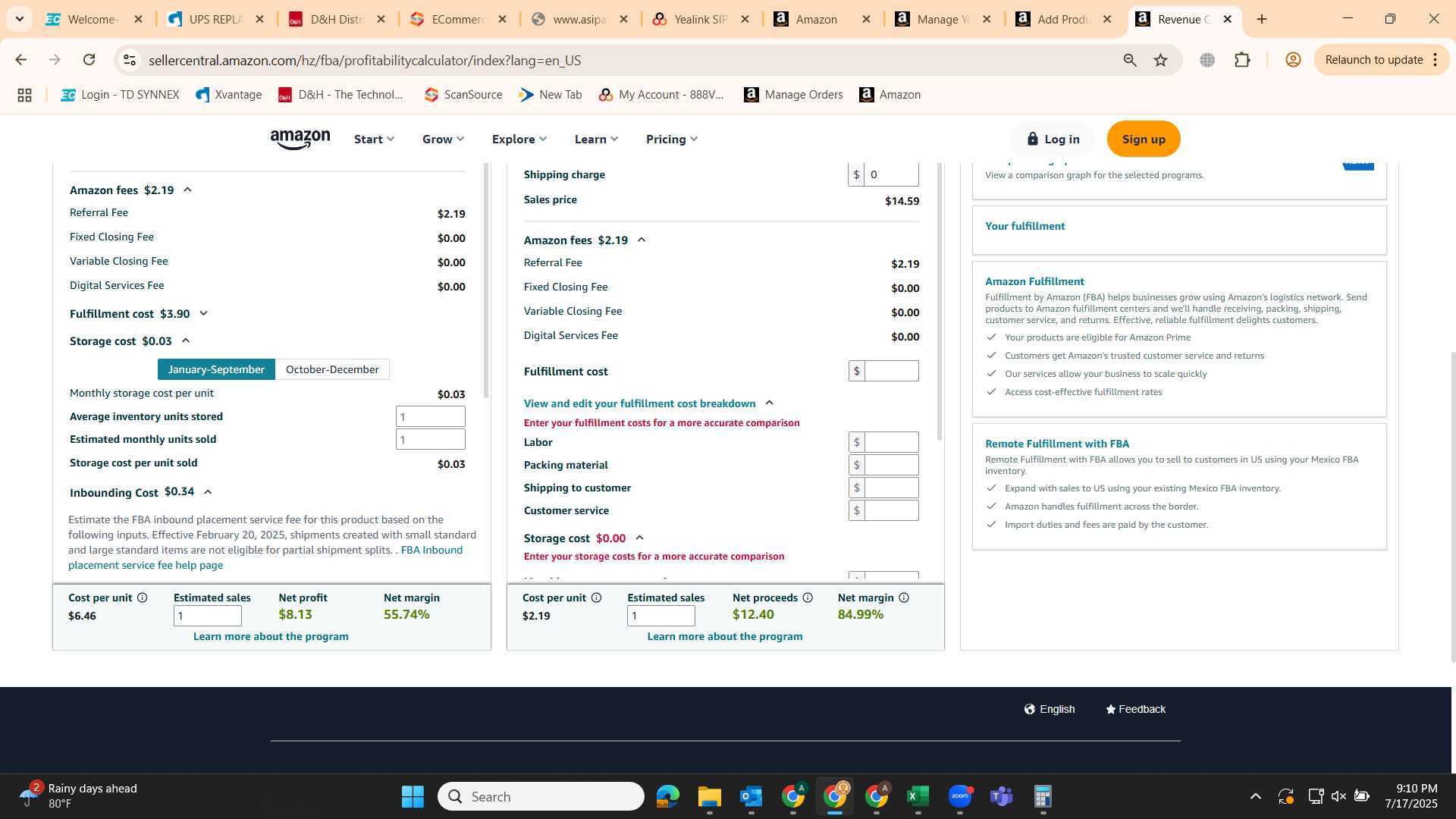Open the Explore dropdown menu

point(519,140)
